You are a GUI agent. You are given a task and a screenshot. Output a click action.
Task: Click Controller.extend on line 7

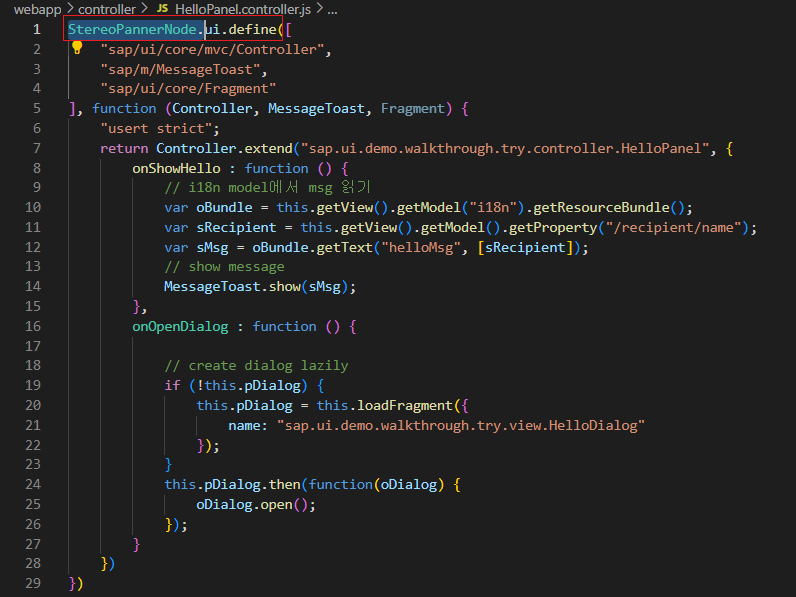coord(224,149)
